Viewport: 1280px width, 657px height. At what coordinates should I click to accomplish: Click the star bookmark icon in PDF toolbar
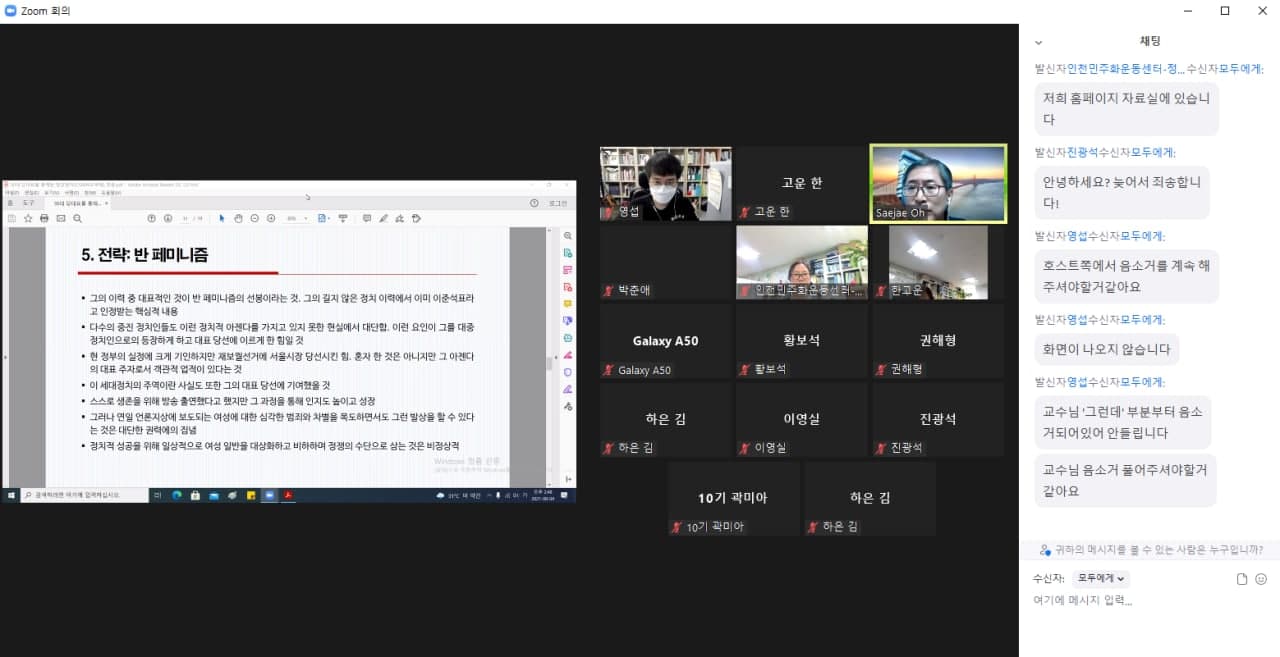27,218
